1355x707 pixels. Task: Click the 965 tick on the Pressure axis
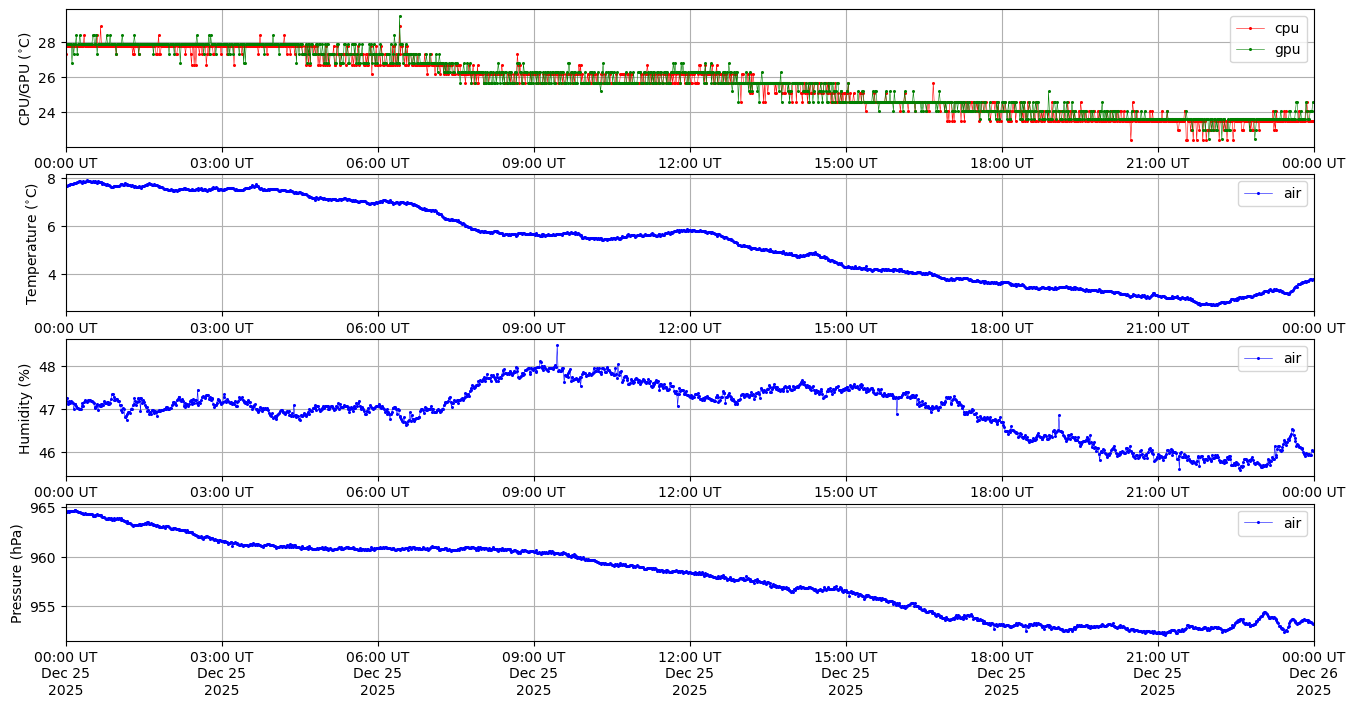(45, 508)
